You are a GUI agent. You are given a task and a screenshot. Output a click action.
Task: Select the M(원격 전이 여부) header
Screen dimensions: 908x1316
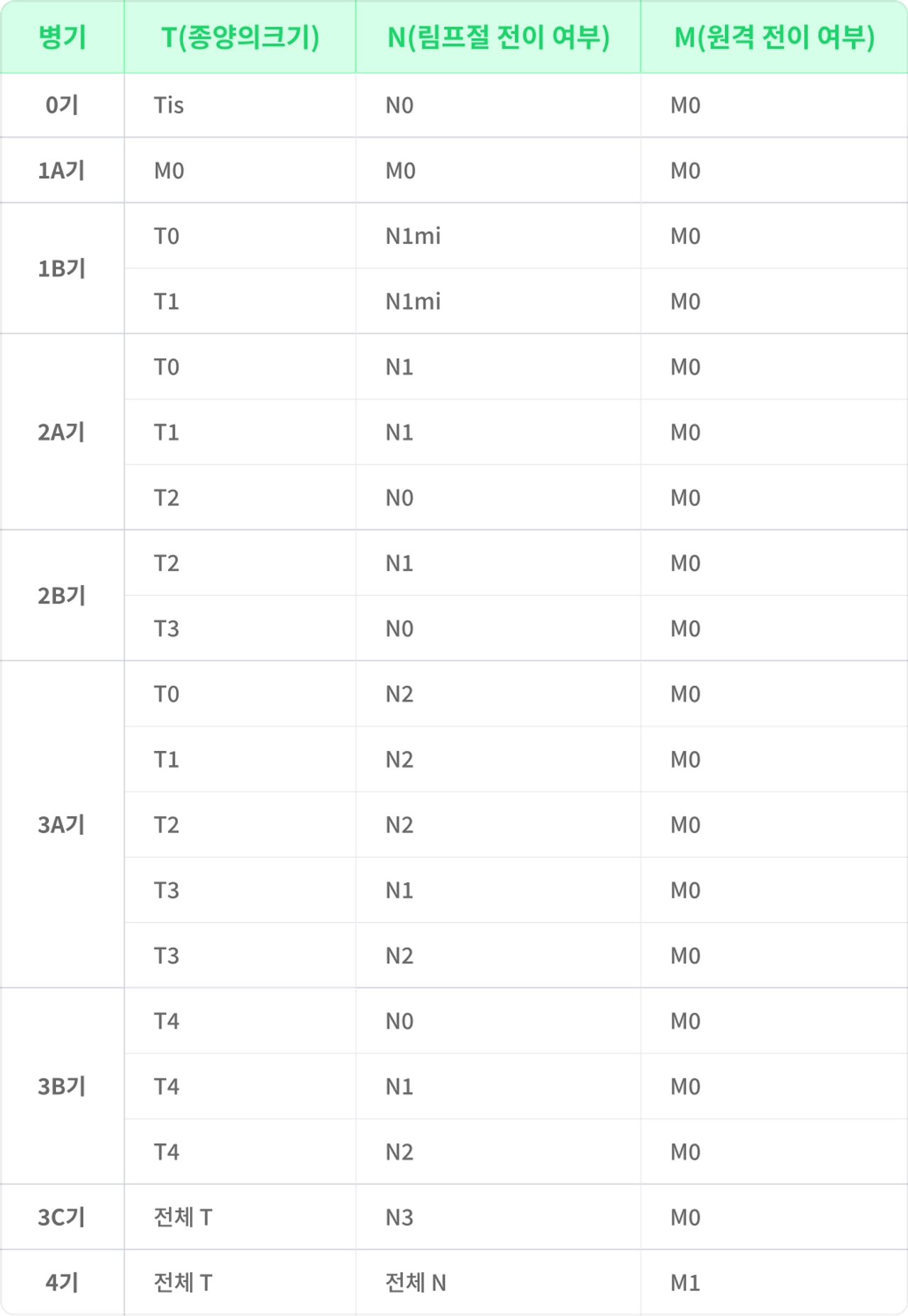coord(775,37)
